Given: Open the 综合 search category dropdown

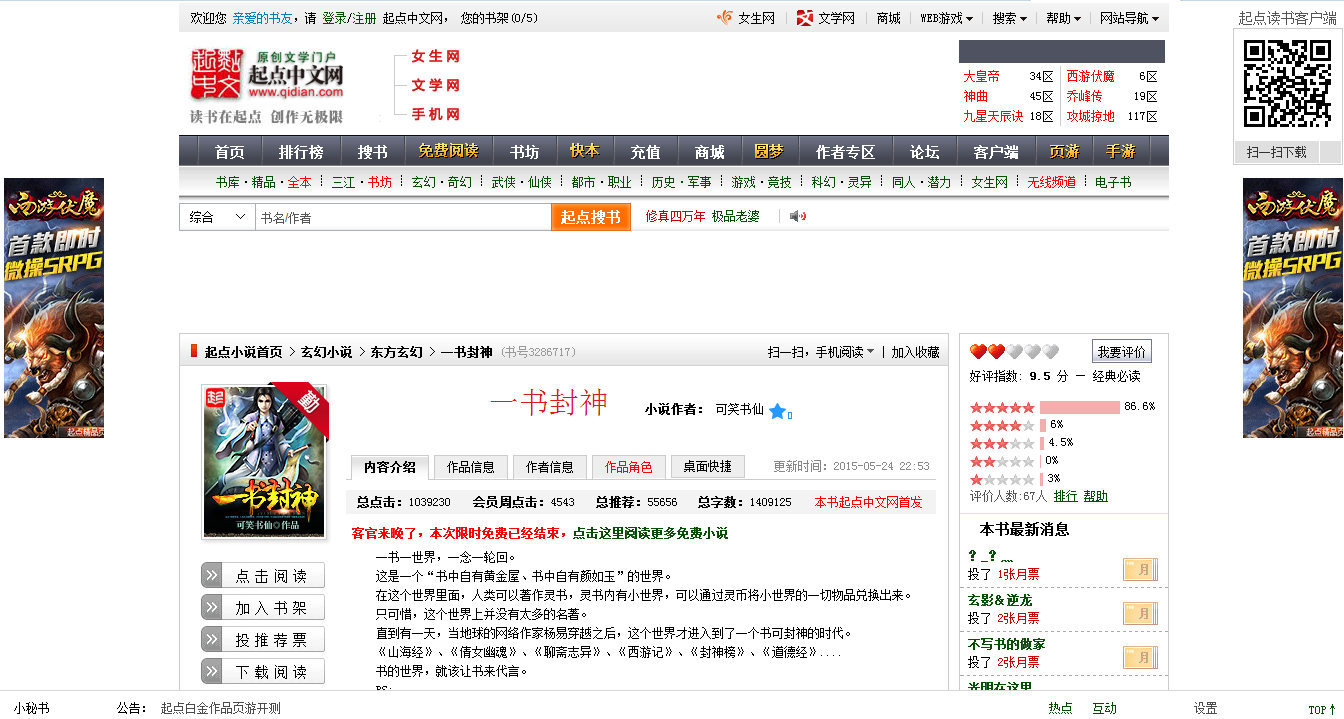Looking at the screenshot, I should pos(217,217).
